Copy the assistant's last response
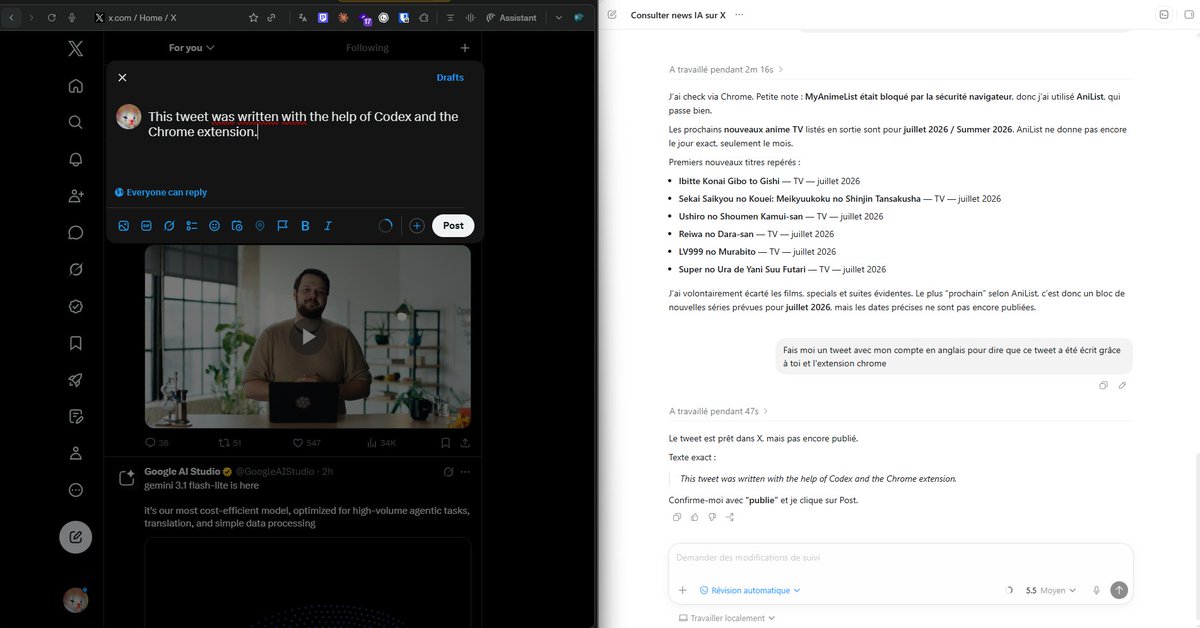 [x=677, y=517]
